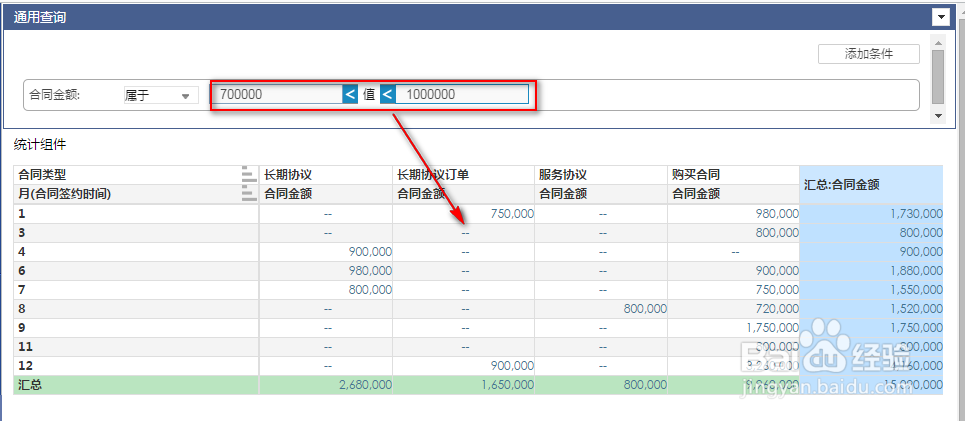This screenshot has height=421, width=965.
Task: Select the 800,000 服务协议 cell in month 8
Action: click(x=601, y=309)
